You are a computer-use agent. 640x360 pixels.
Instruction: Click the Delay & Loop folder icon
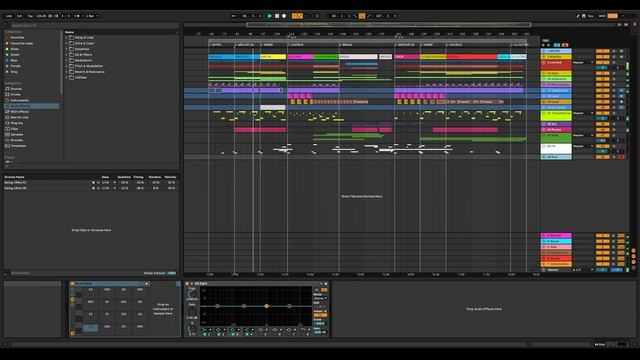[71, 37]
